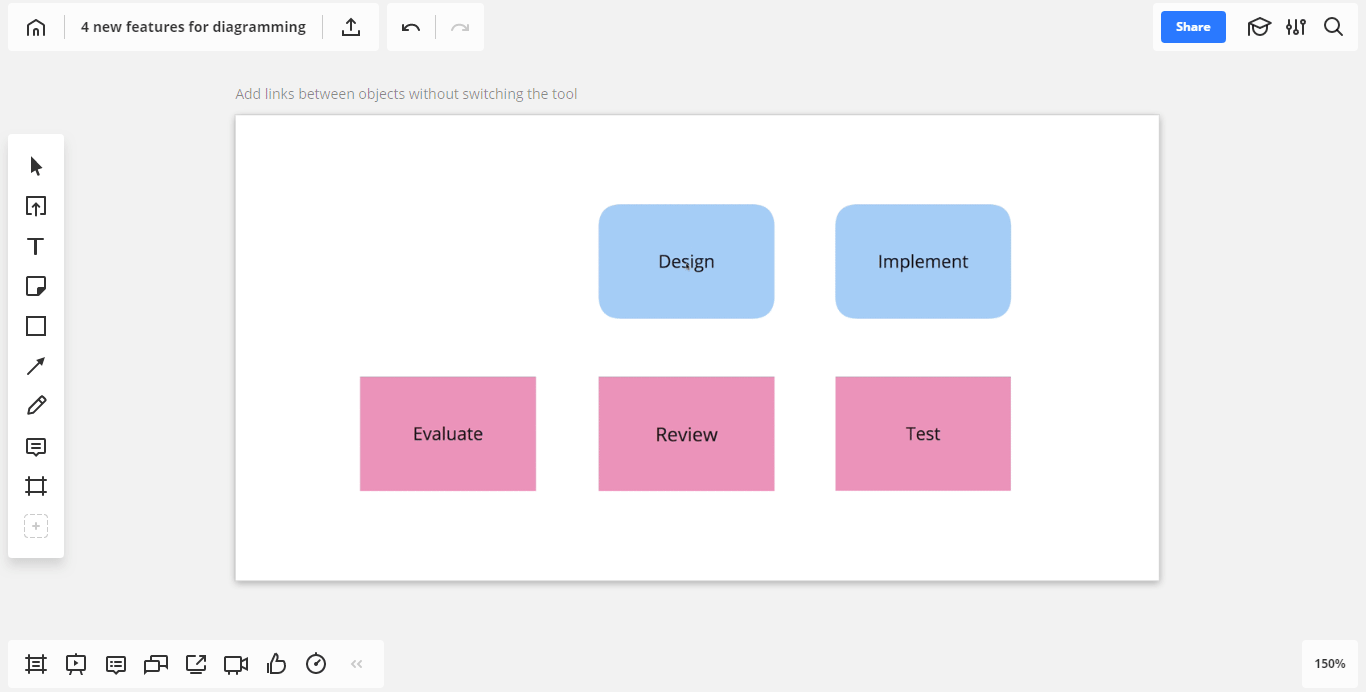This screenshot has height=692, width=1366.
Task: Open search magnifier icon
Action: [x=1333, y=27]
